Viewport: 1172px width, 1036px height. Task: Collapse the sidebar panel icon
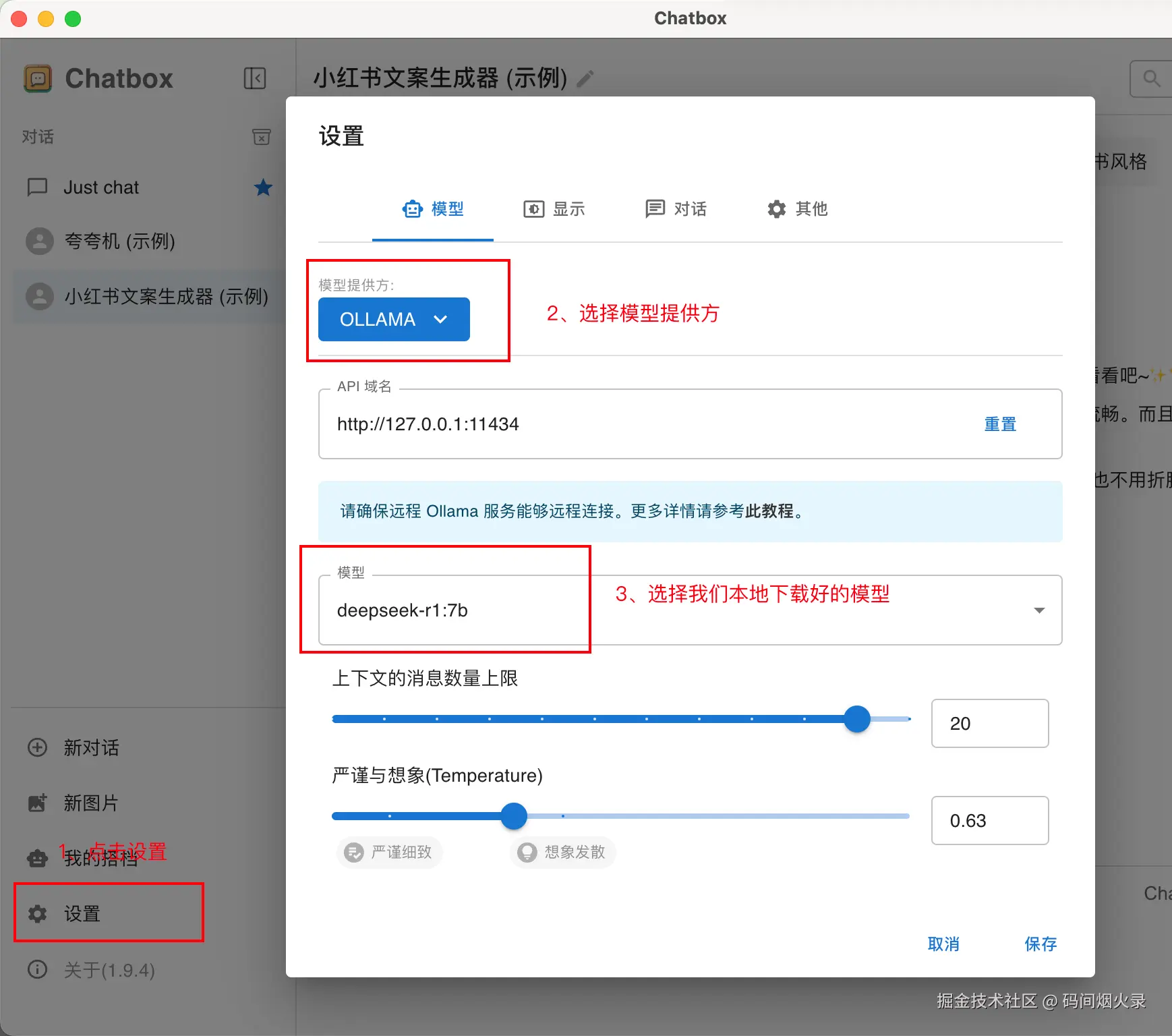[255, 78]
